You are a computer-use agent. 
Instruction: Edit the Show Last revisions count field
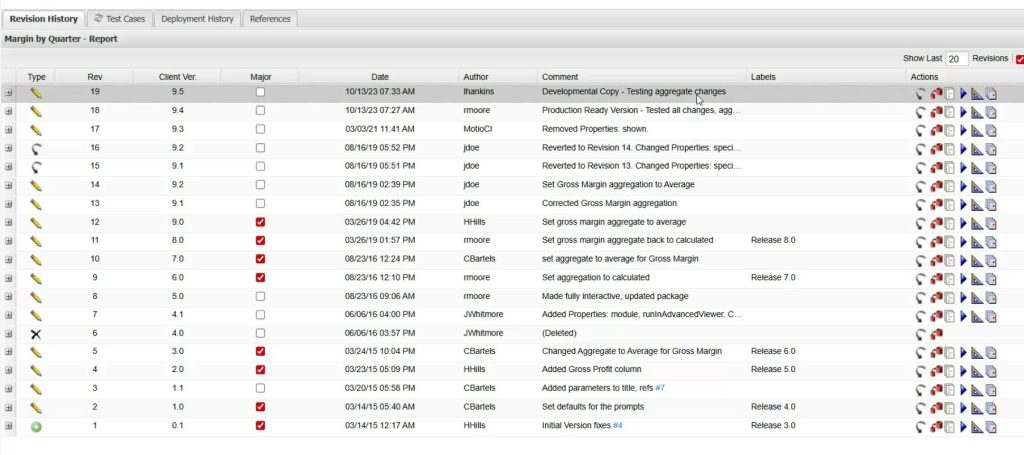[956, 59]
